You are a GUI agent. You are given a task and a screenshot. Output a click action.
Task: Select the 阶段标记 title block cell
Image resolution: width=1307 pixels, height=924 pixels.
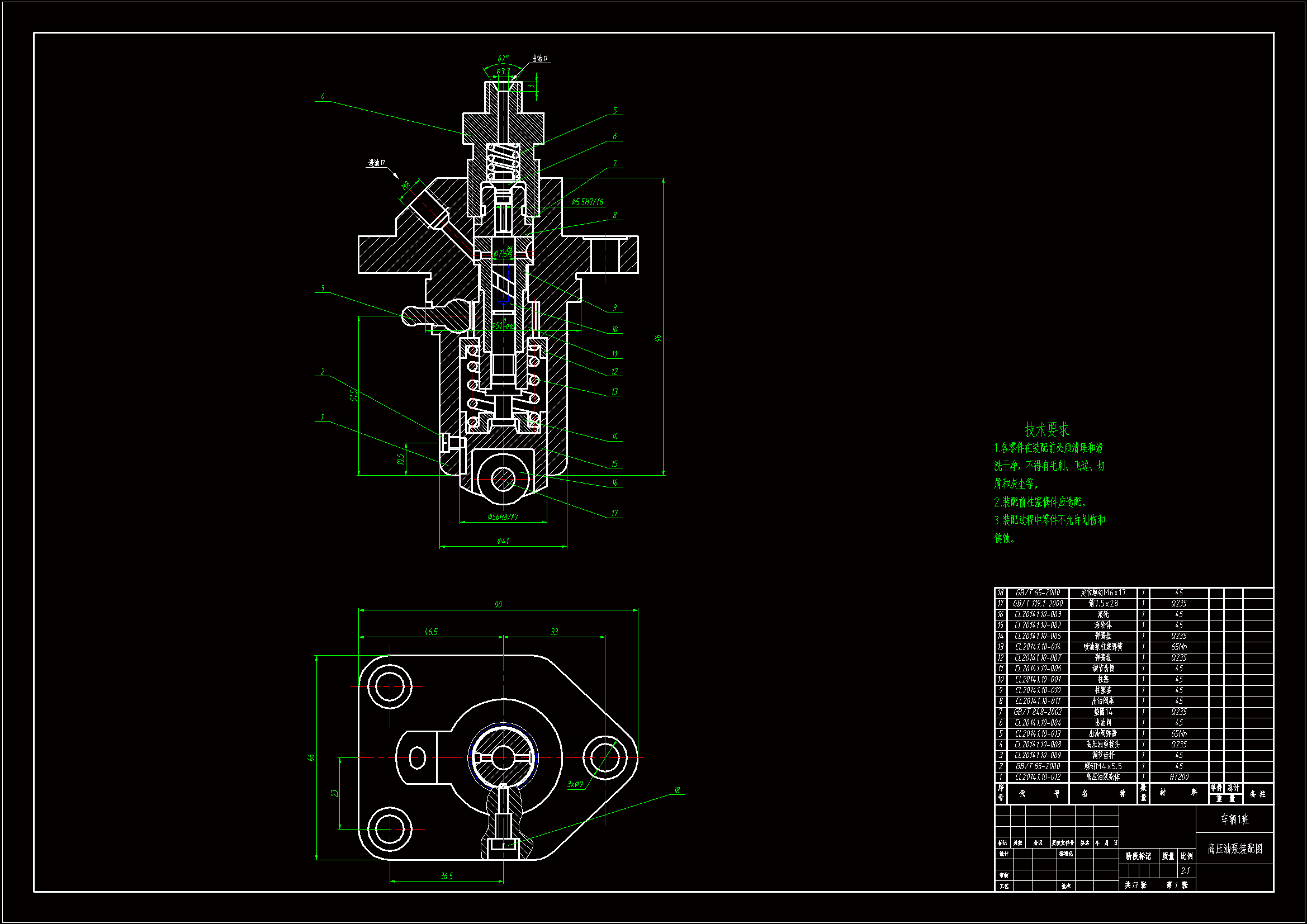tap(1138, 856)
